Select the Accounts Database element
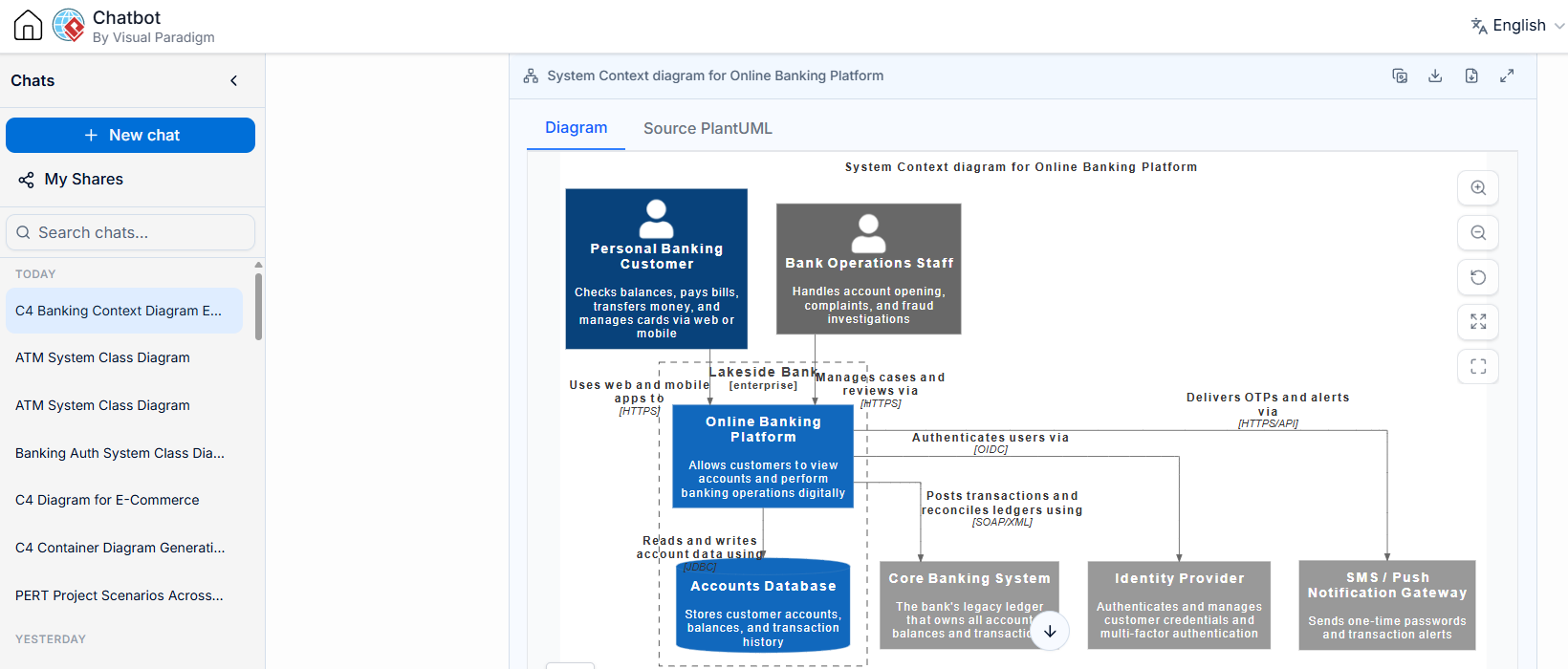The height and width of the screenshot is (669, 1568). point(763,607)
